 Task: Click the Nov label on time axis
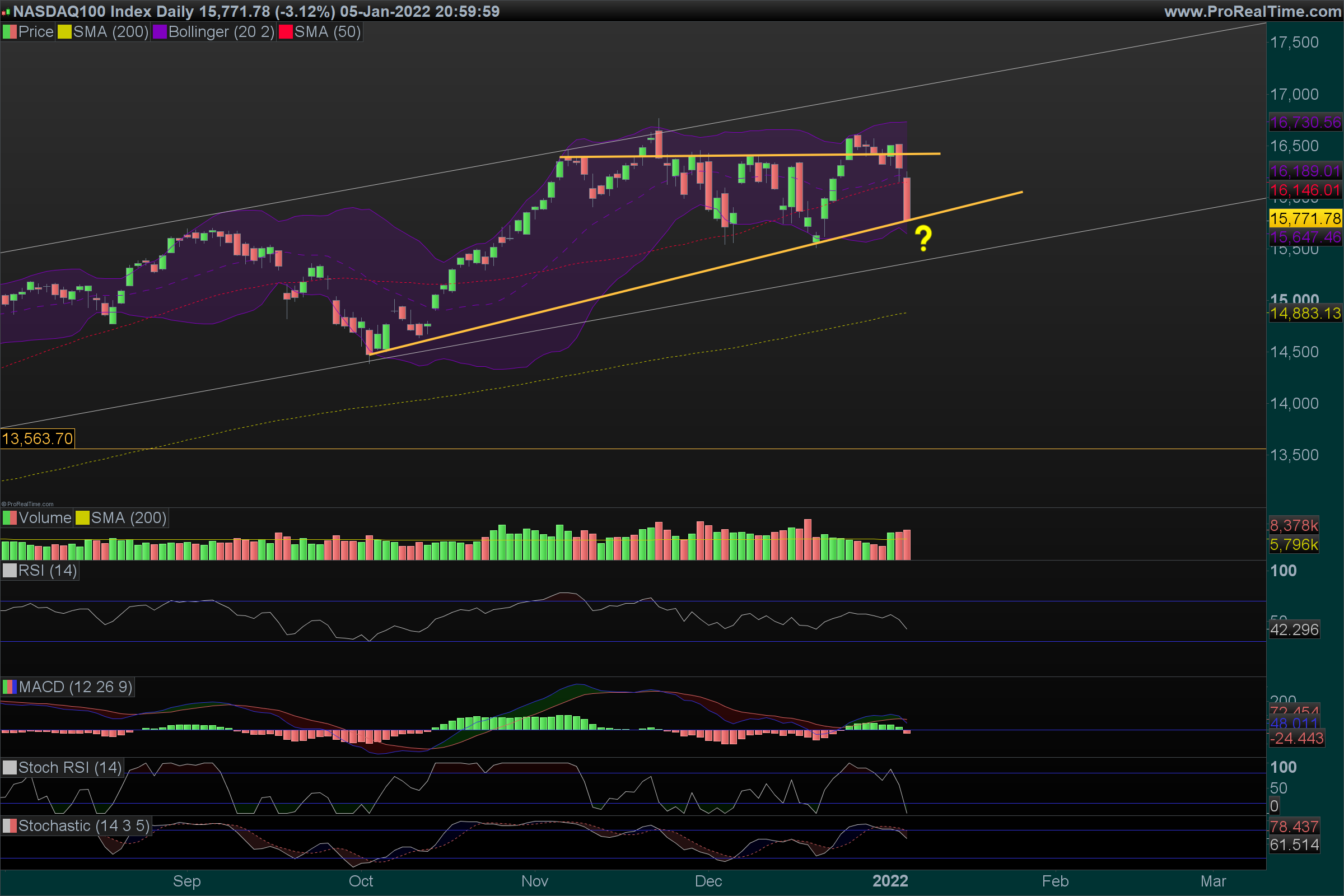tap(534, 881)
